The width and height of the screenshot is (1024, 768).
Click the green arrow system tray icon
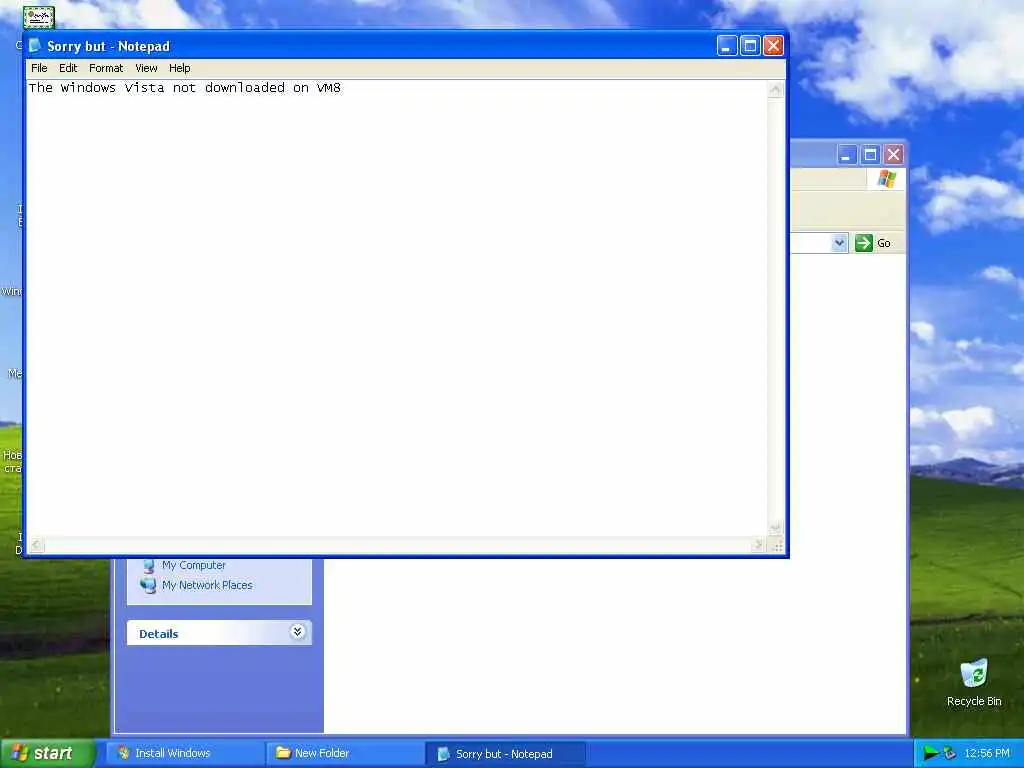pos(930,754)
